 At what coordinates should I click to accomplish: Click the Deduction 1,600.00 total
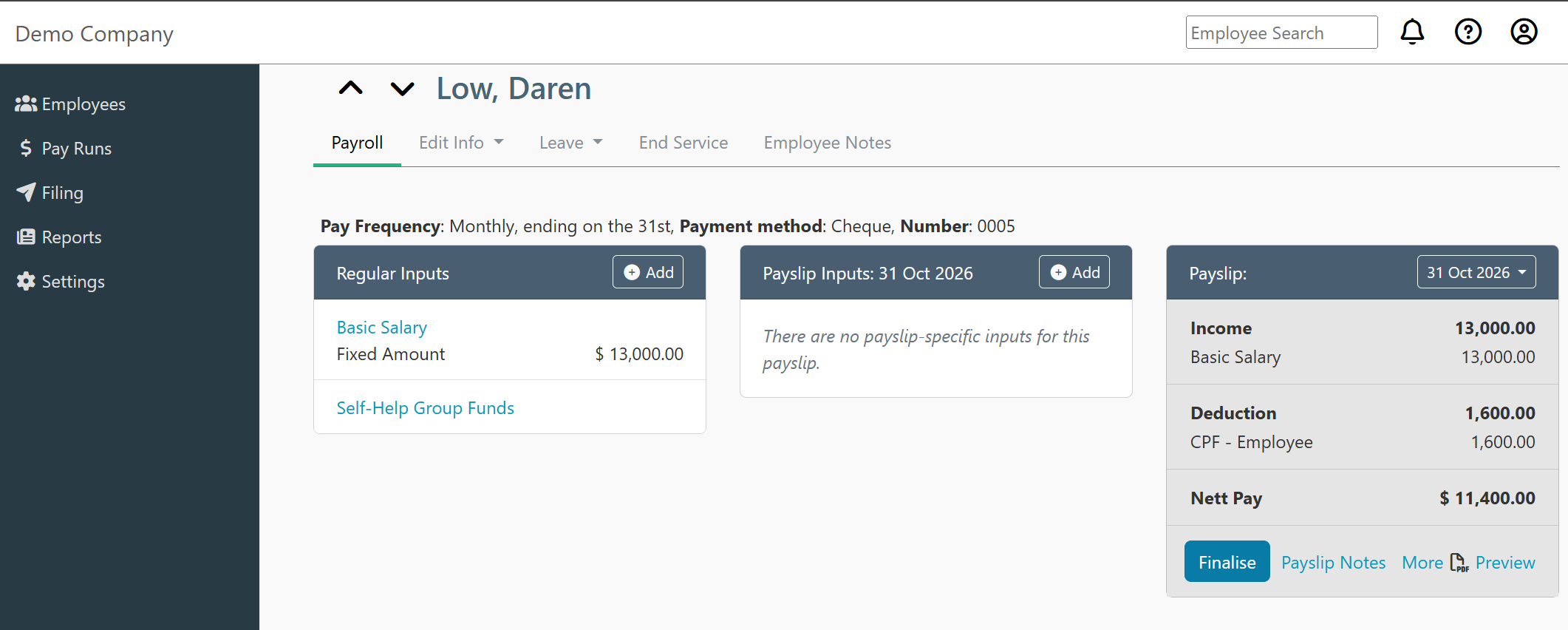(x=1500, y=413)
